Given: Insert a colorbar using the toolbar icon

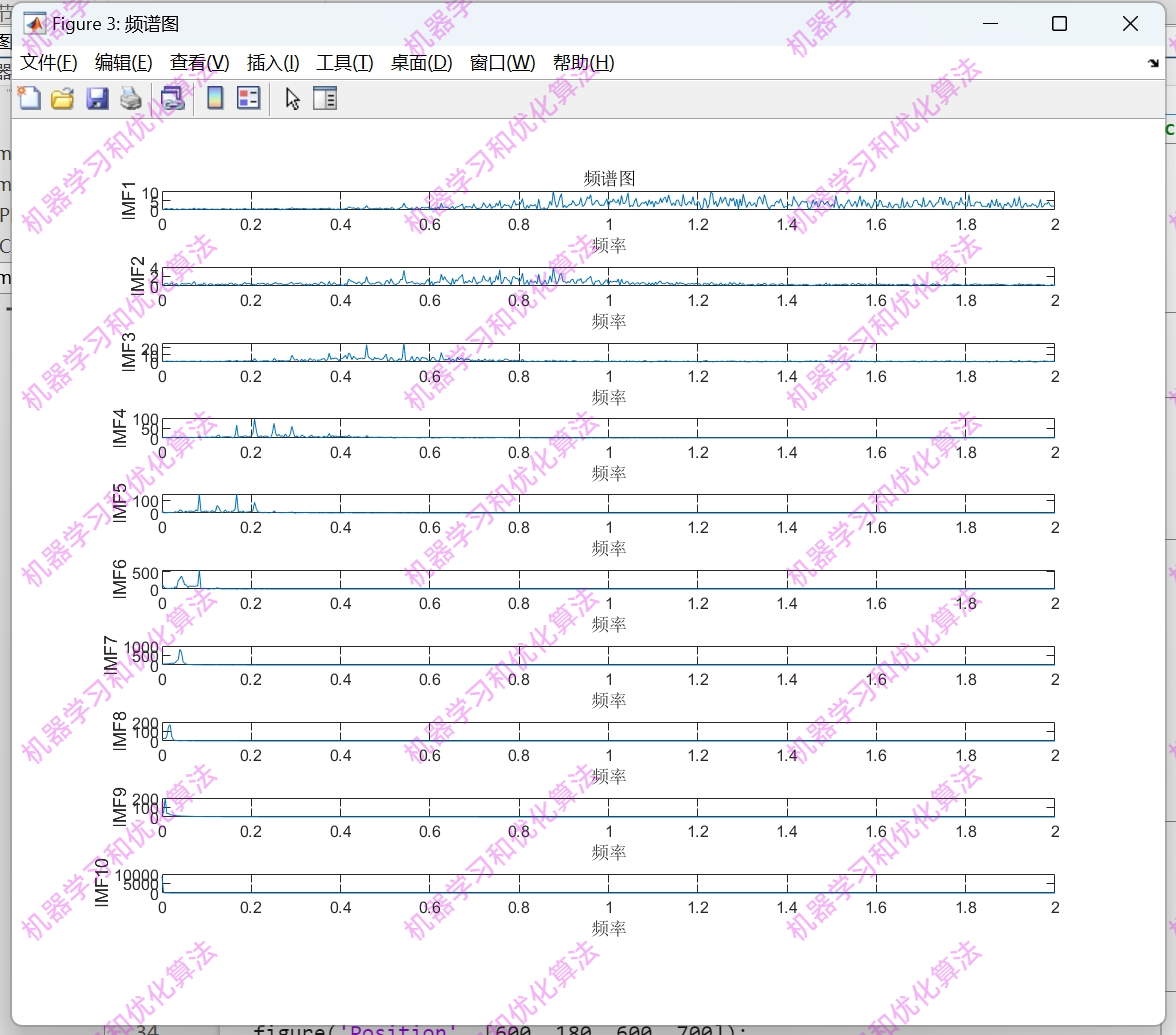Looking at the screenshot, I should pyautogui.click(x=214, y=98).
